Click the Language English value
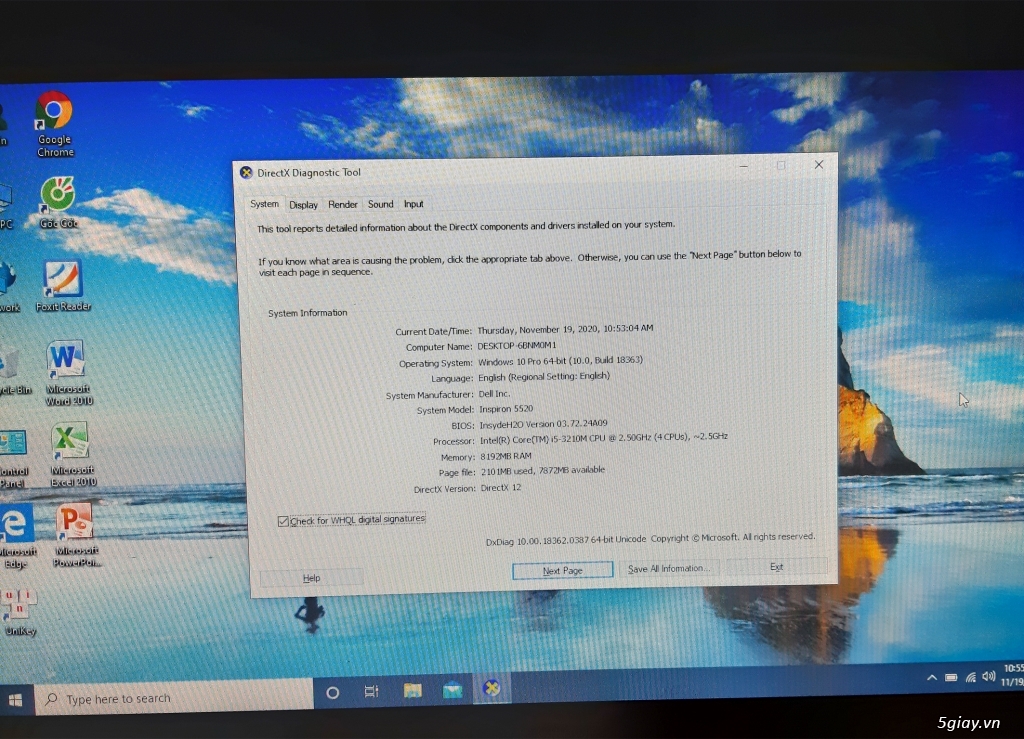Screen dimensions: 1024x739 coord(544,377)
